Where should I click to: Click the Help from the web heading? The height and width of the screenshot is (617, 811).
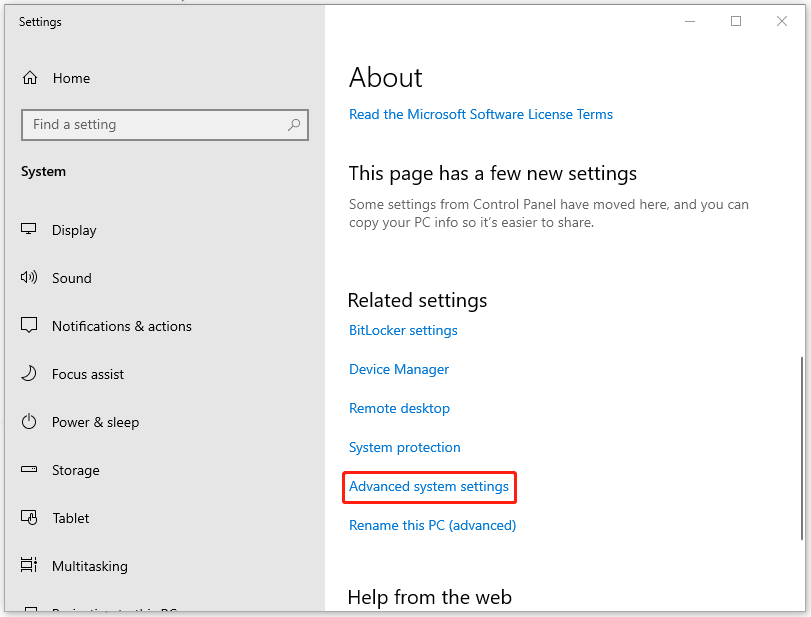430,597
